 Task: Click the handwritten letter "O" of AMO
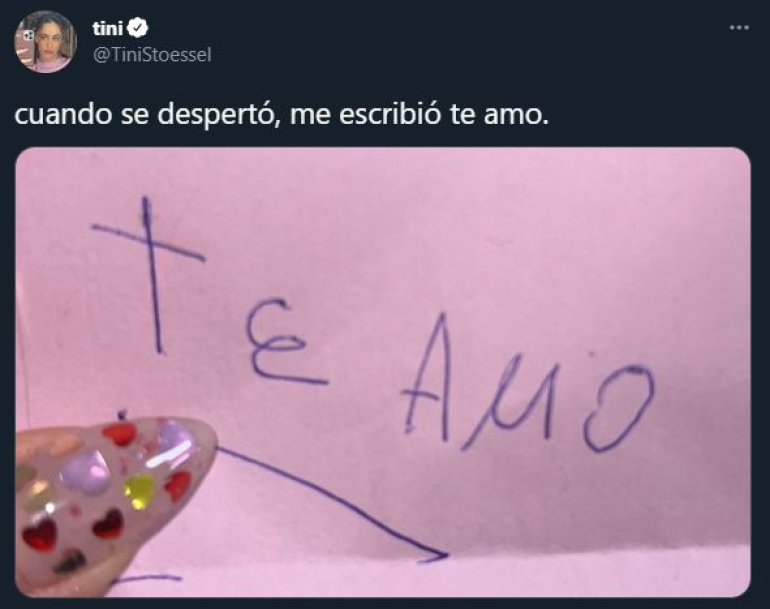[x=620, y=408]
